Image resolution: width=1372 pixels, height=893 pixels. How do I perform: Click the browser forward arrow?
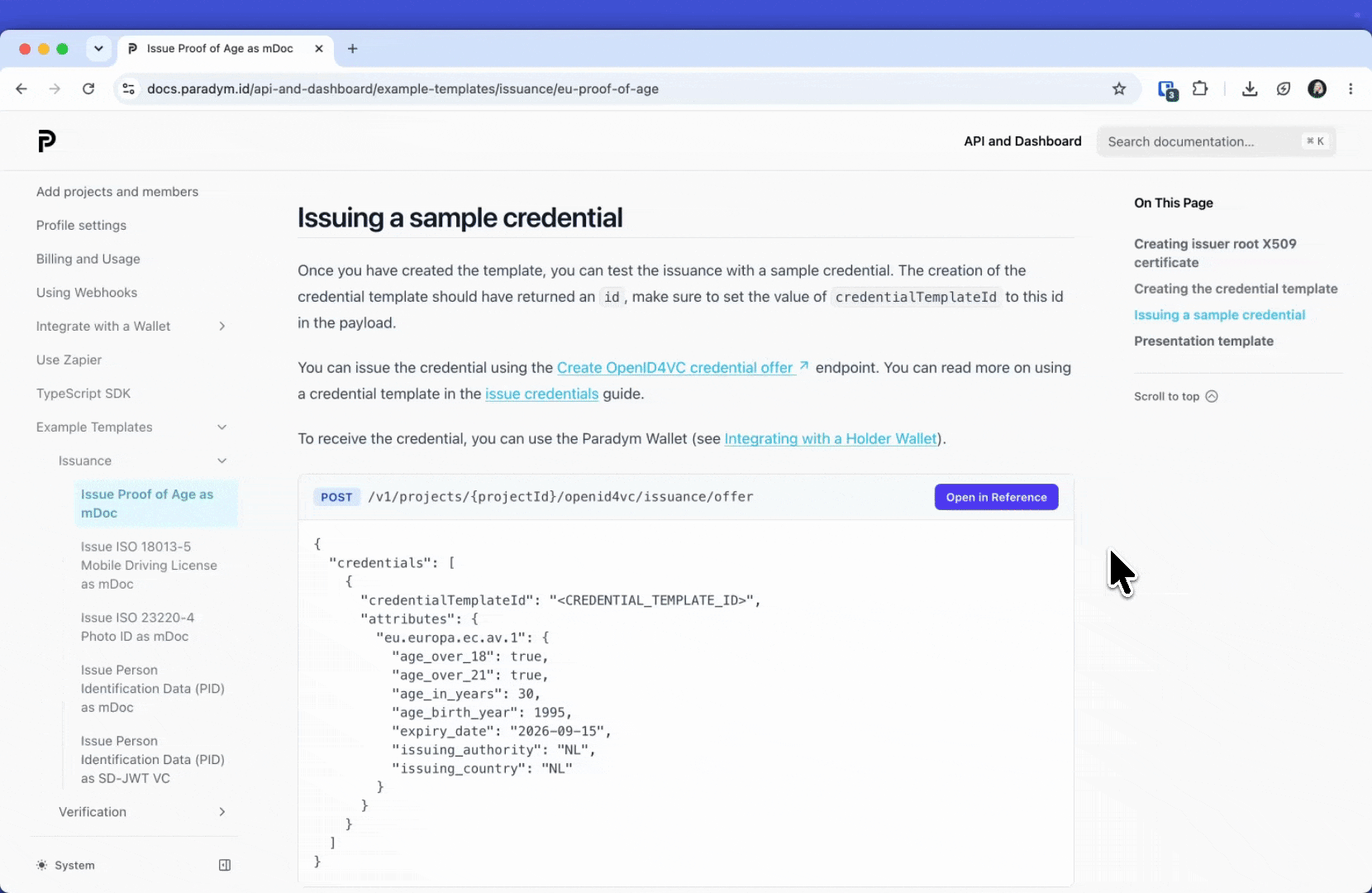55,88
